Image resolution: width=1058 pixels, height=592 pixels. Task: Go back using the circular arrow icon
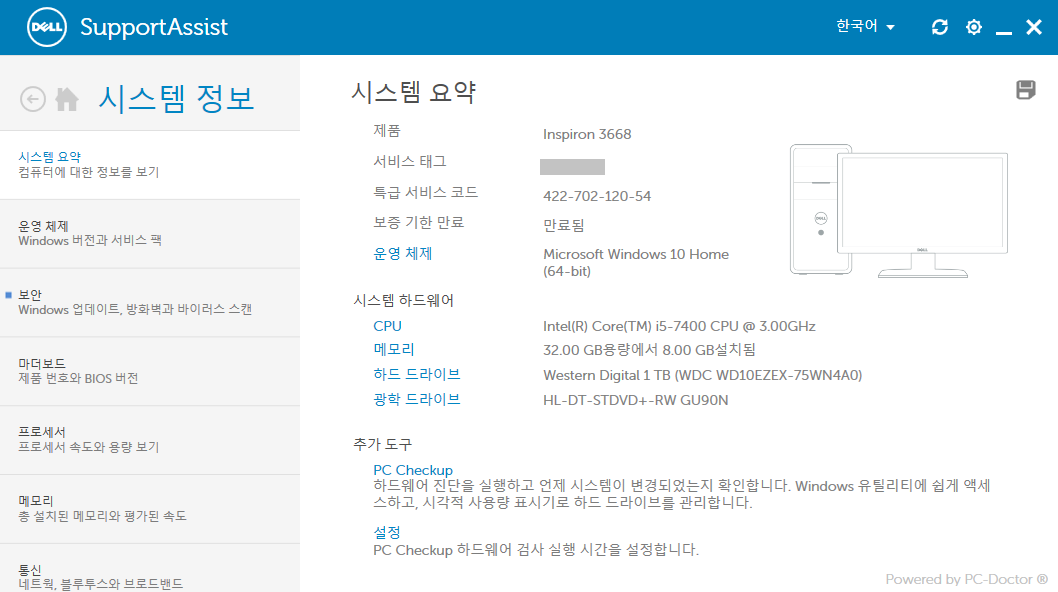32,99
